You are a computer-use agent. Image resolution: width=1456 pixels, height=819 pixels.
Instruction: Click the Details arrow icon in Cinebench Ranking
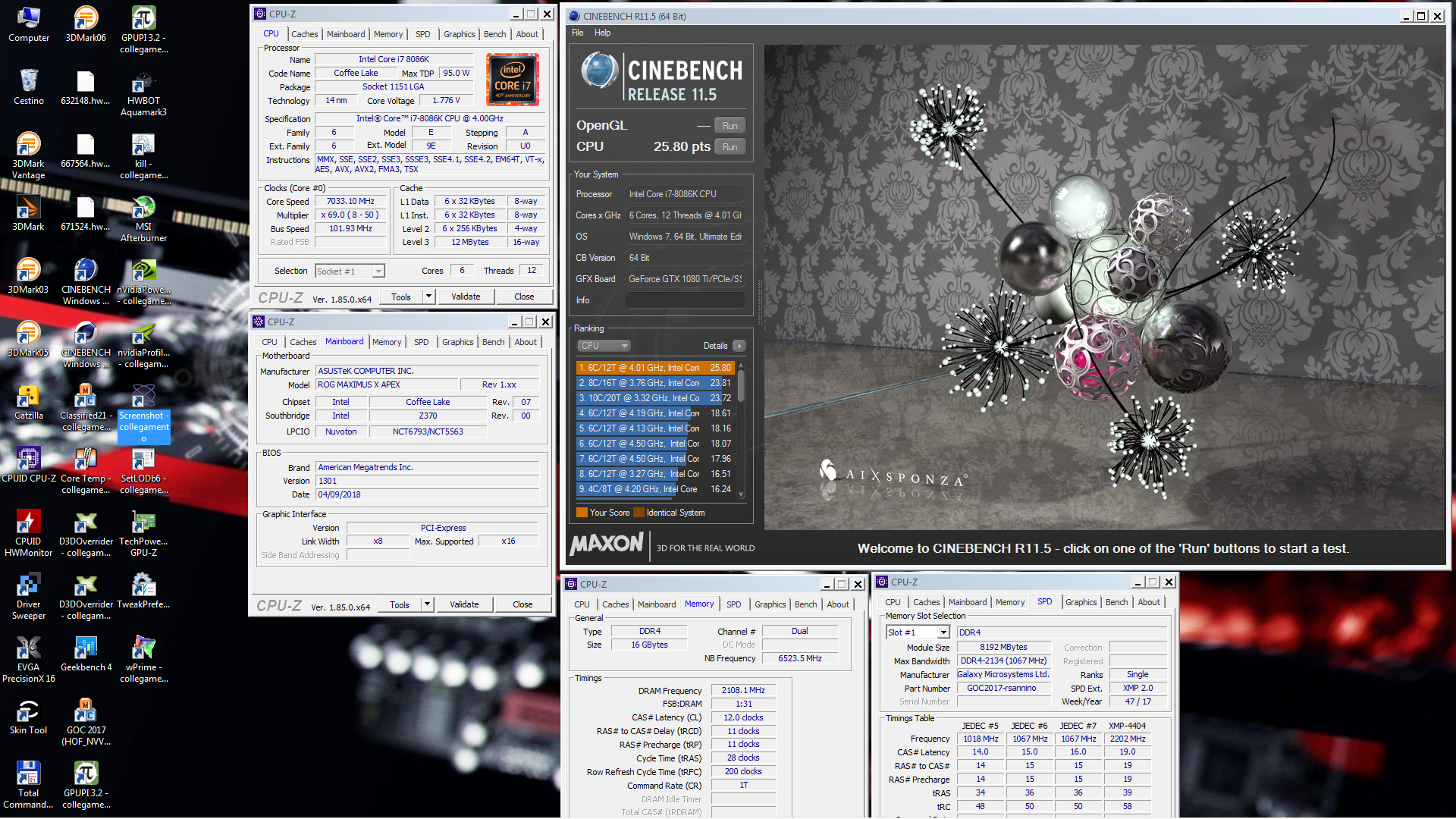tap(739, 346)
